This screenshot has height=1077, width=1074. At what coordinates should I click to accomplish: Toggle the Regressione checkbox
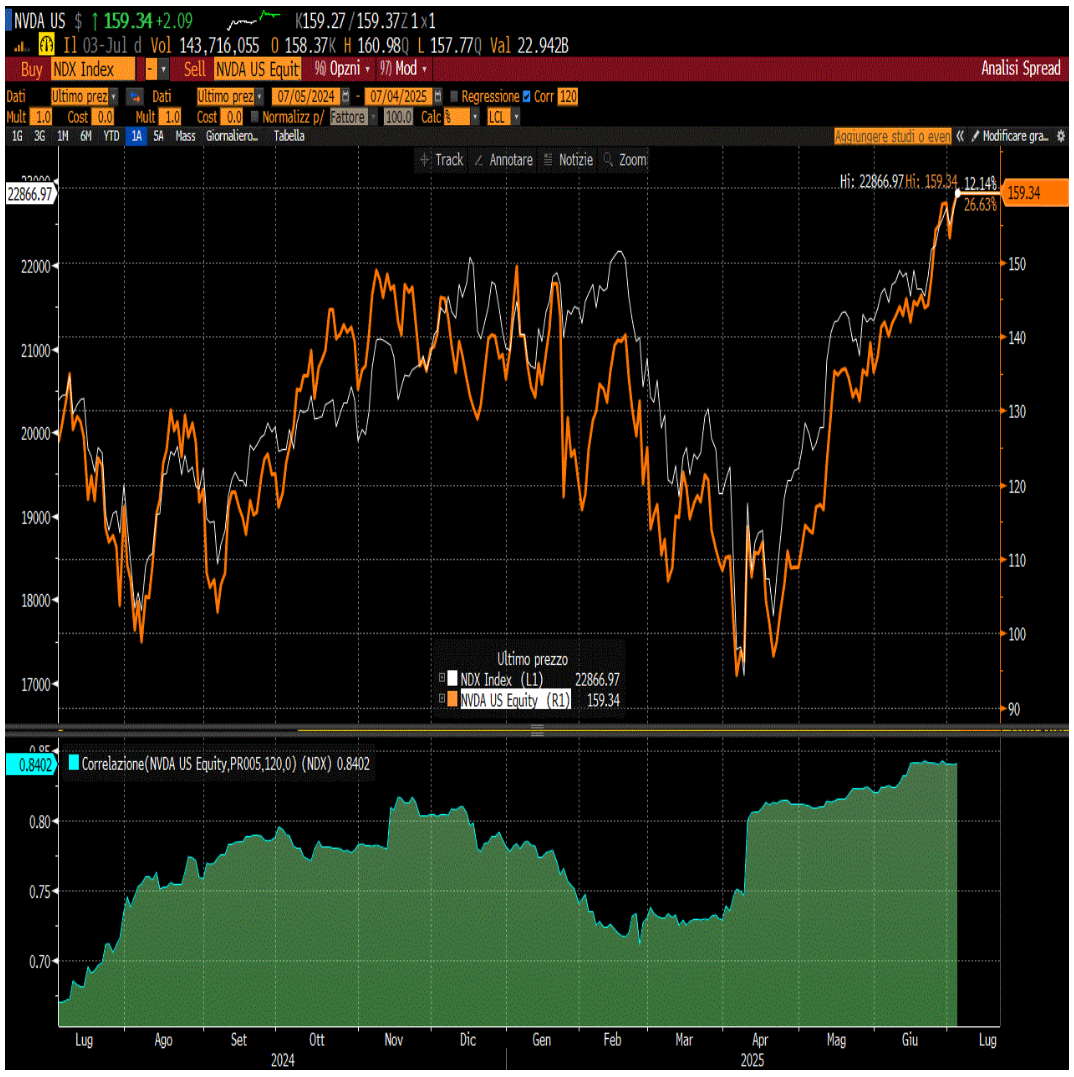(x=454, y=96)
